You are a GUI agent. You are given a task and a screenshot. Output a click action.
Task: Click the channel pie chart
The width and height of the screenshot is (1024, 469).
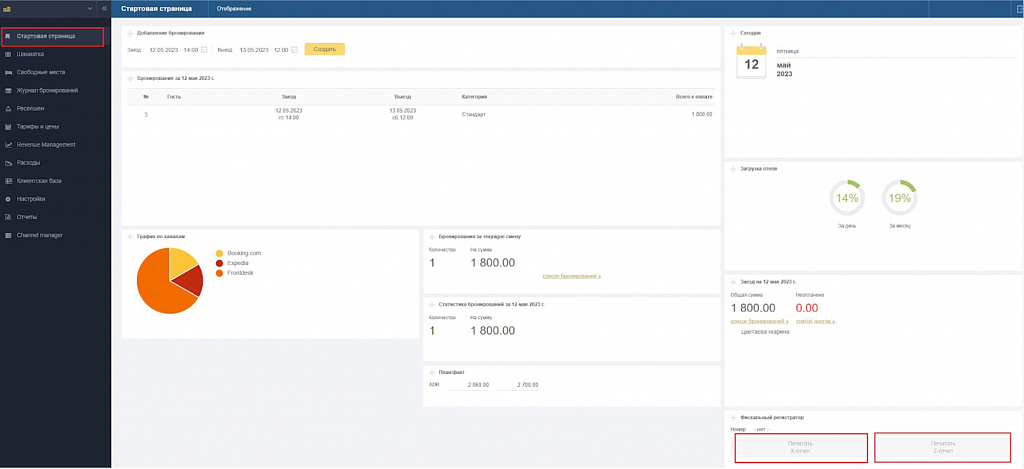170,281
